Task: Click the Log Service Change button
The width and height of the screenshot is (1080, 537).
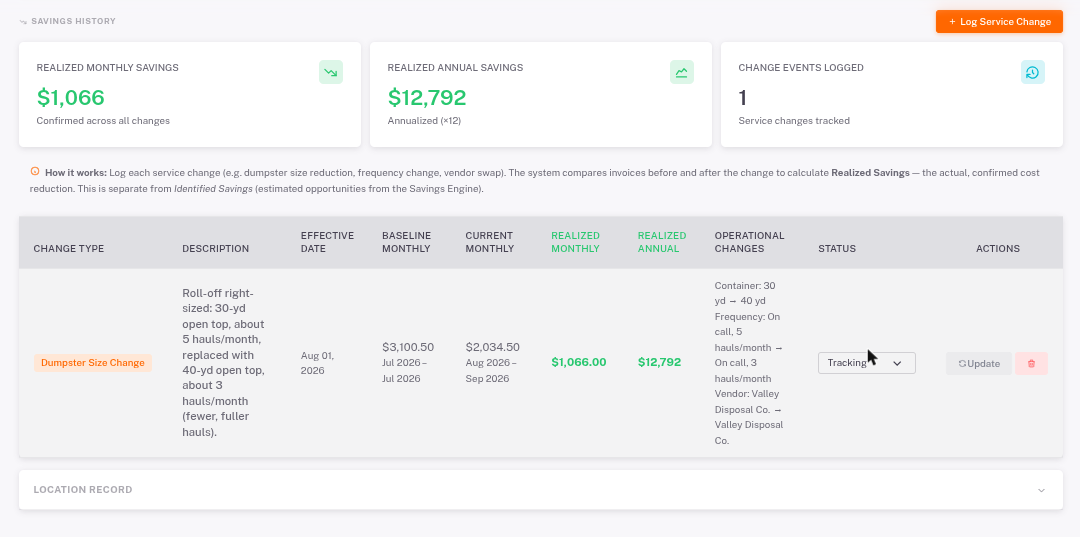Action: (x=999, y=21)
